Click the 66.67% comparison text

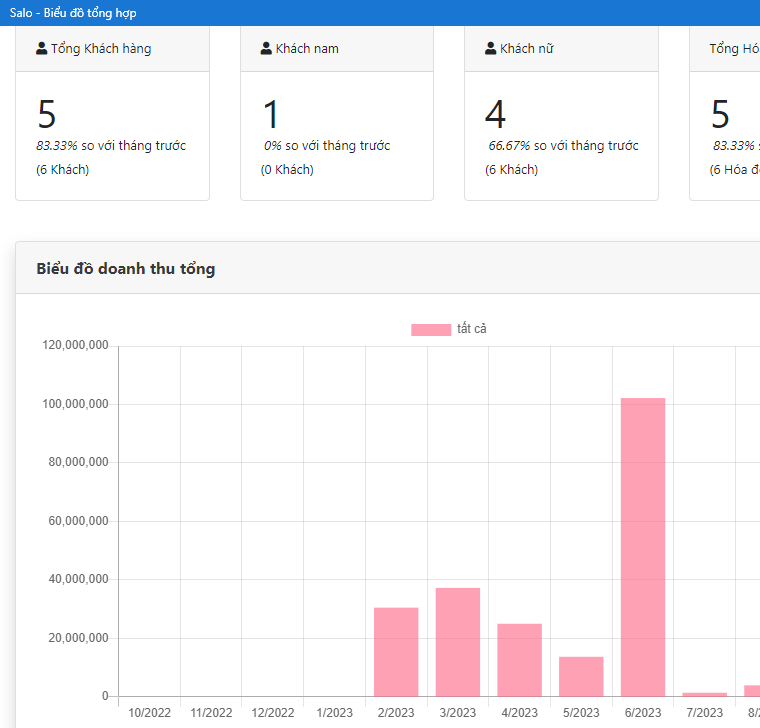[x=509, y=146]
